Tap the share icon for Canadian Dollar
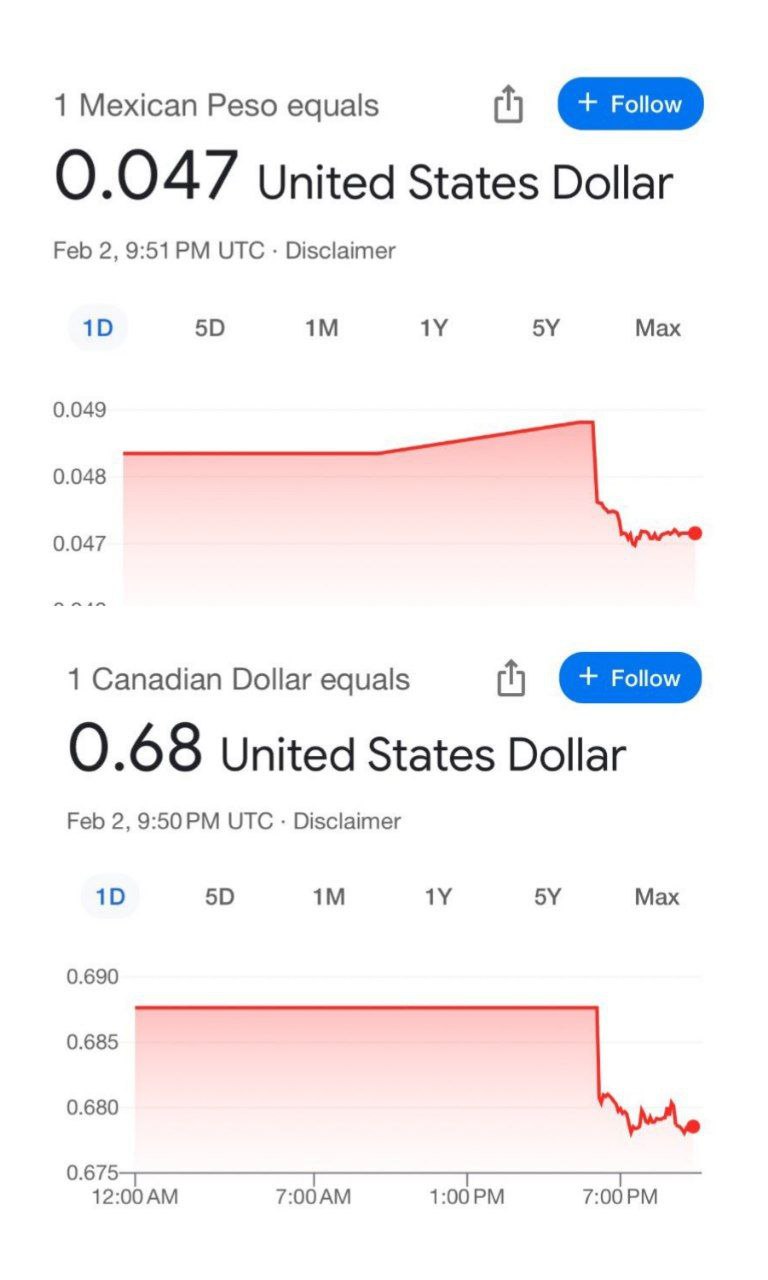This screenshot has height=1280, width=768. (511, 678)
